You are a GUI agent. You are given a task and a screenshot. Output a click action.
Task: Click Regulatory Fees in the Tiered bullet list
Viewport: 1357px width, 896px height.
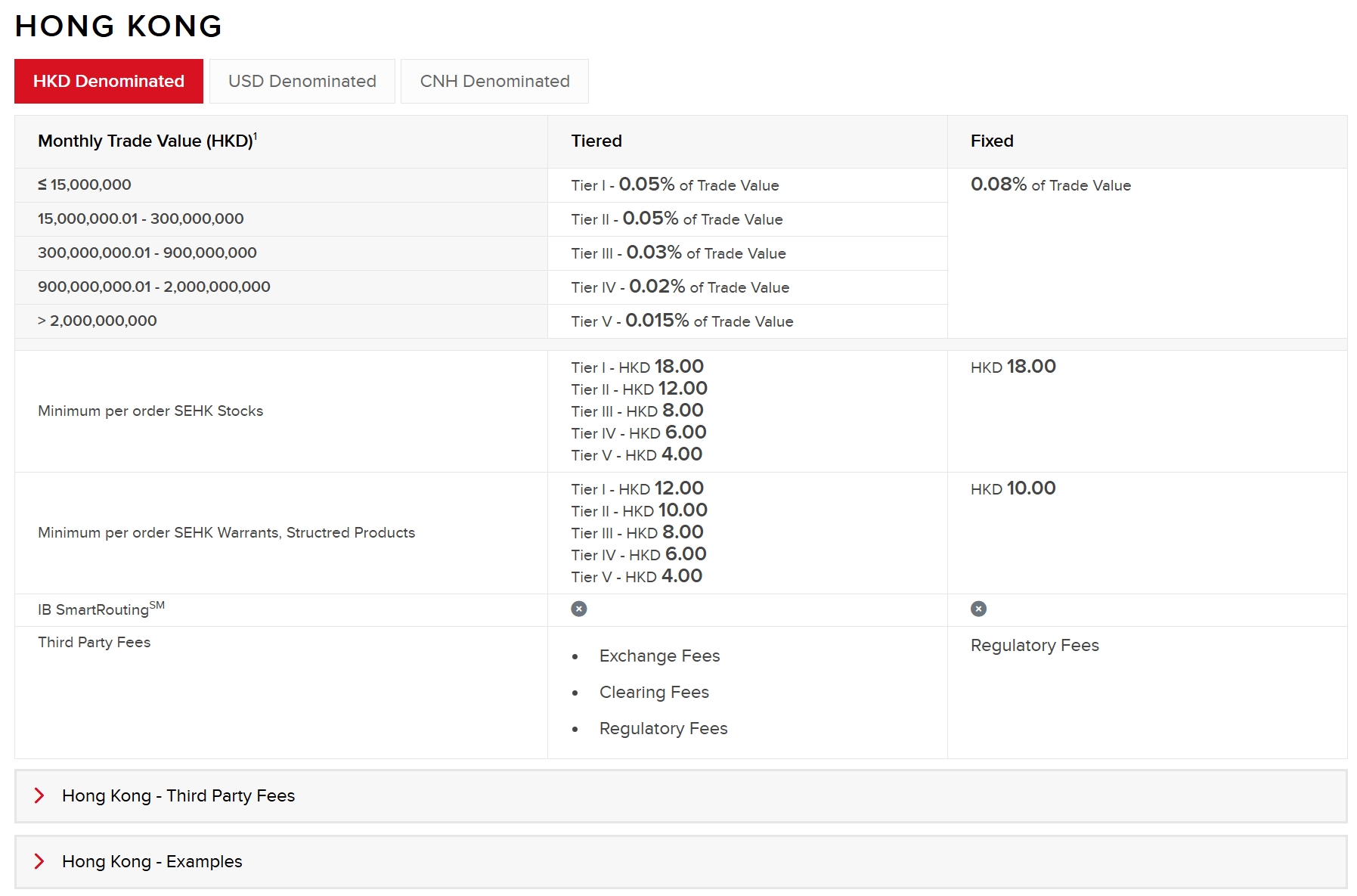[x=663, y=728]
